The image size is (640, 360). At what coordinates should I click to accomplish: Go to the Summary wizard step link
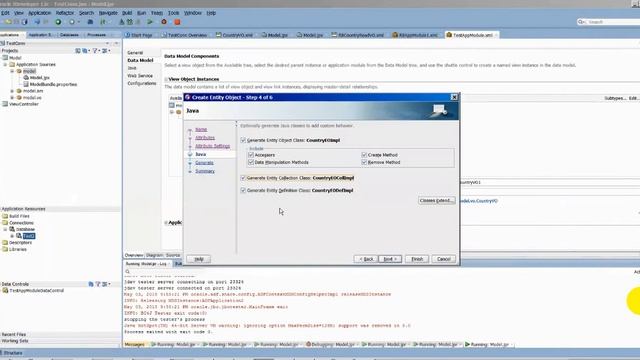coord(205,171)
